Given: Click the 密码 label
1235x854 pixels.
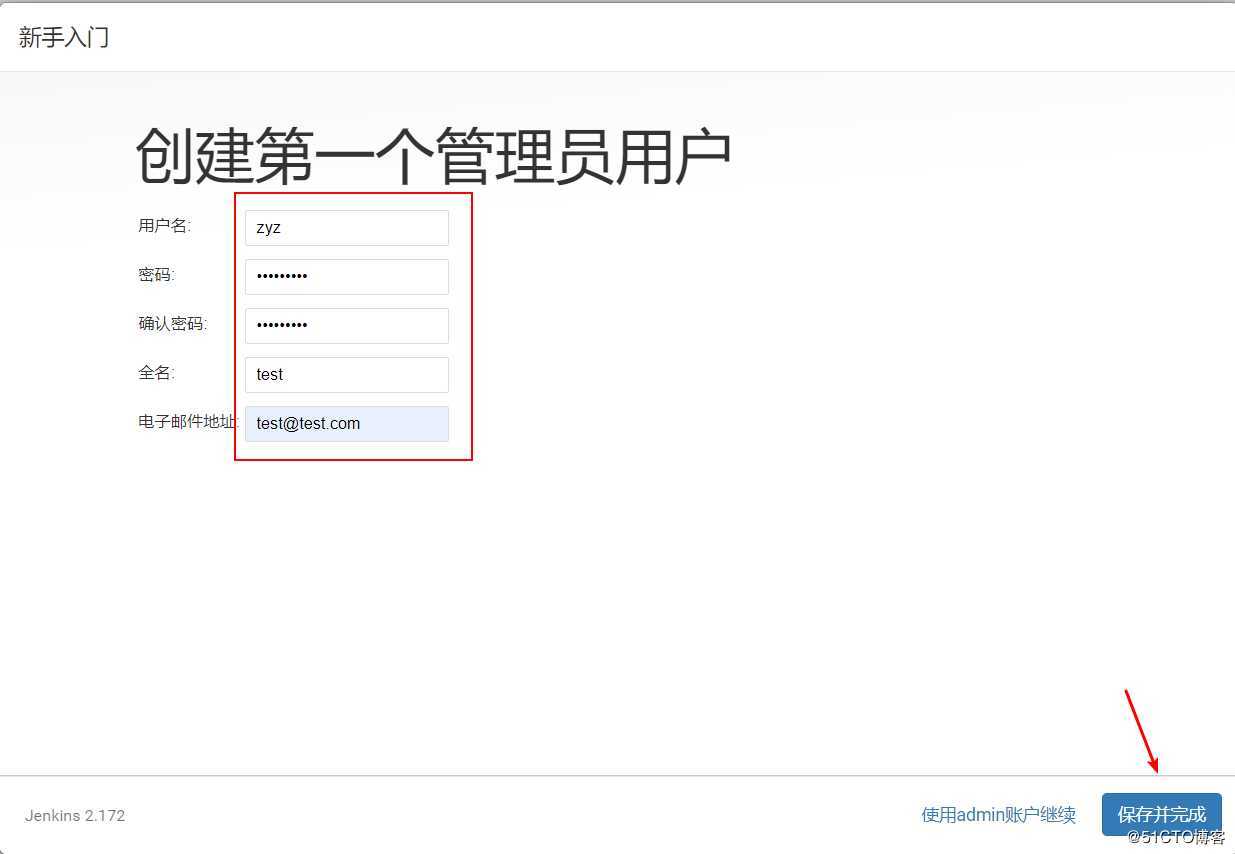Looking at the screenshot, I should click(156, 274).
